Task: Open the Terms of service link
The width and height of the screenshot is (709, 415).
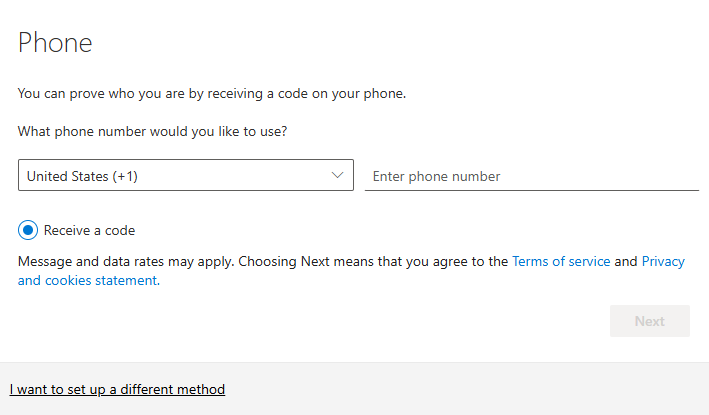Action: click(561, 261)
